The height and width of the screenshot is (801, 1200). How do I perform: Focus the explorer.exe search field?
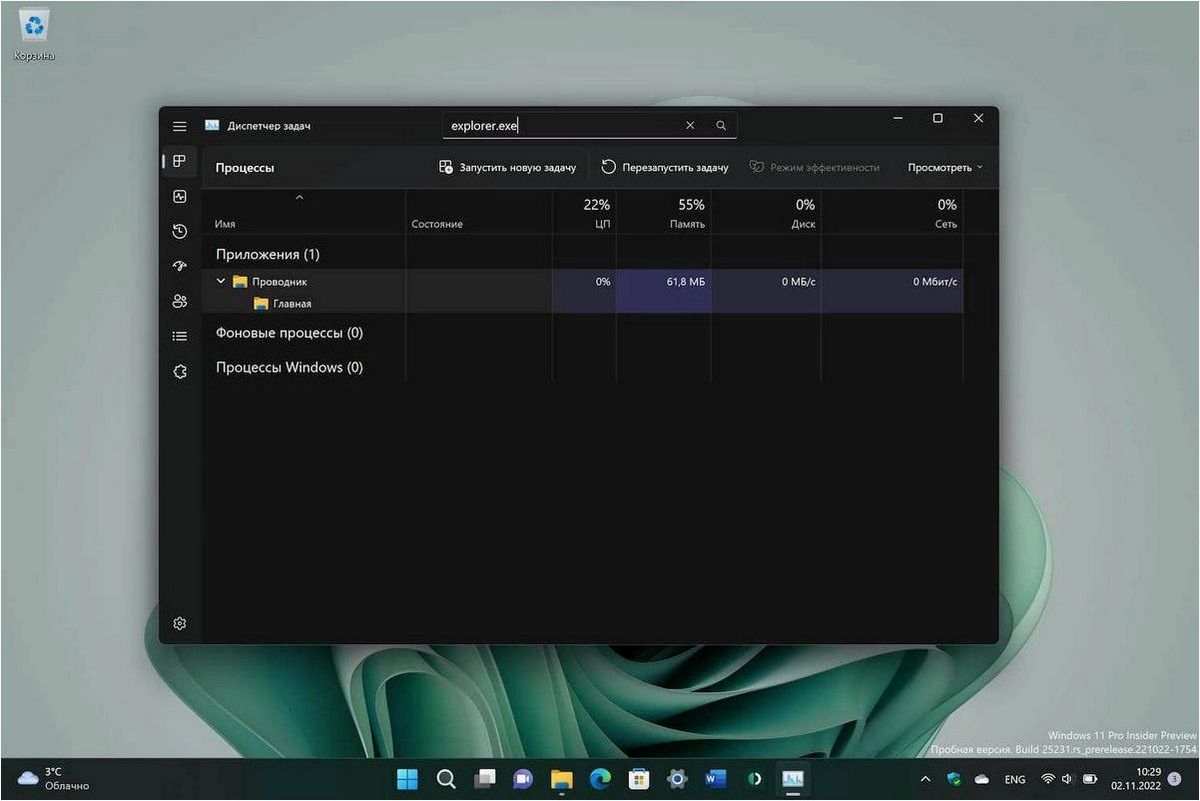(x=590, y=125)
